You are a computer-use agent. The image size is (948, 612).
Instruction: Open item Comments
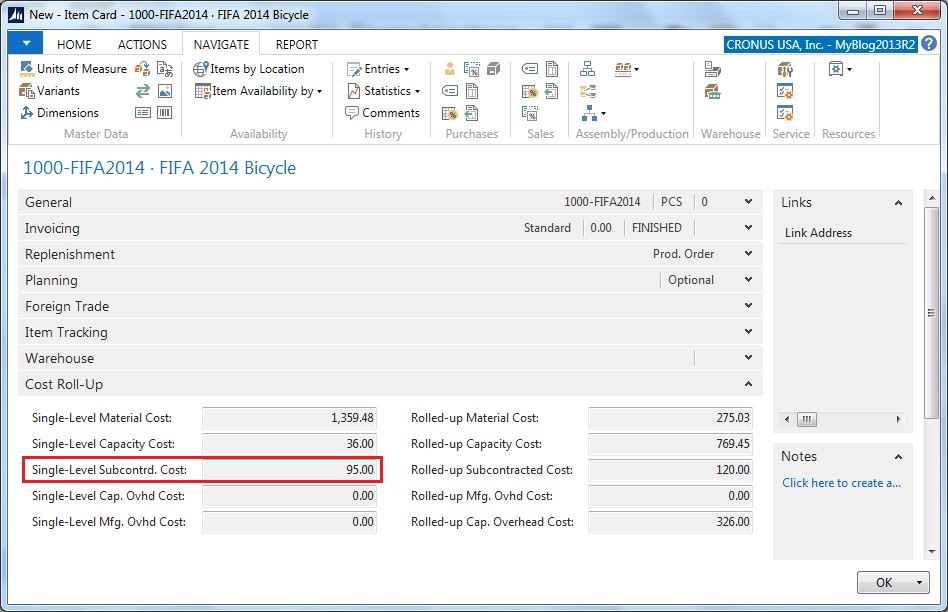coord(382,112)
